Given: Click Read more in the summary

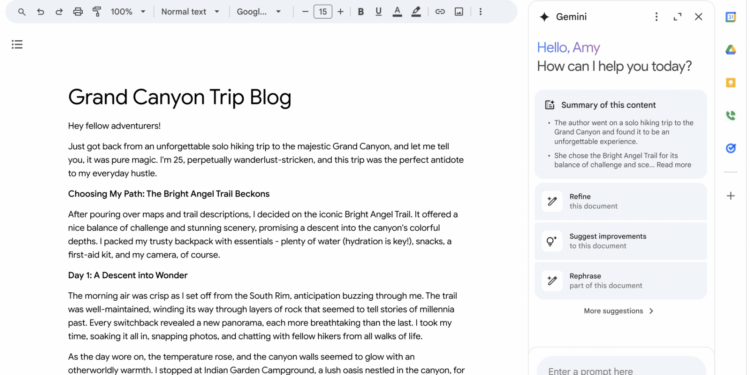Looking at the screenshot, I should click(673, 165).
